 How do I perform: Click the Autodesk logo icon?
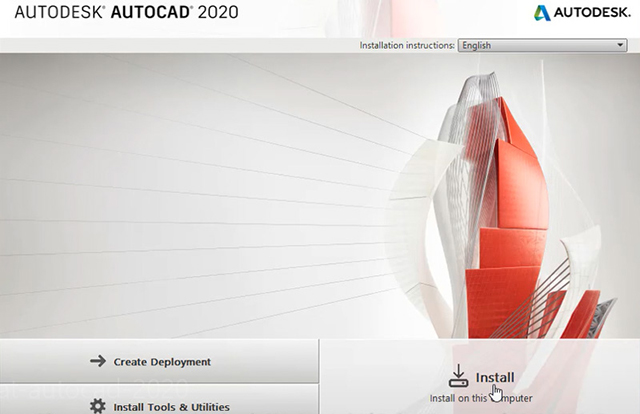[542, 13]
